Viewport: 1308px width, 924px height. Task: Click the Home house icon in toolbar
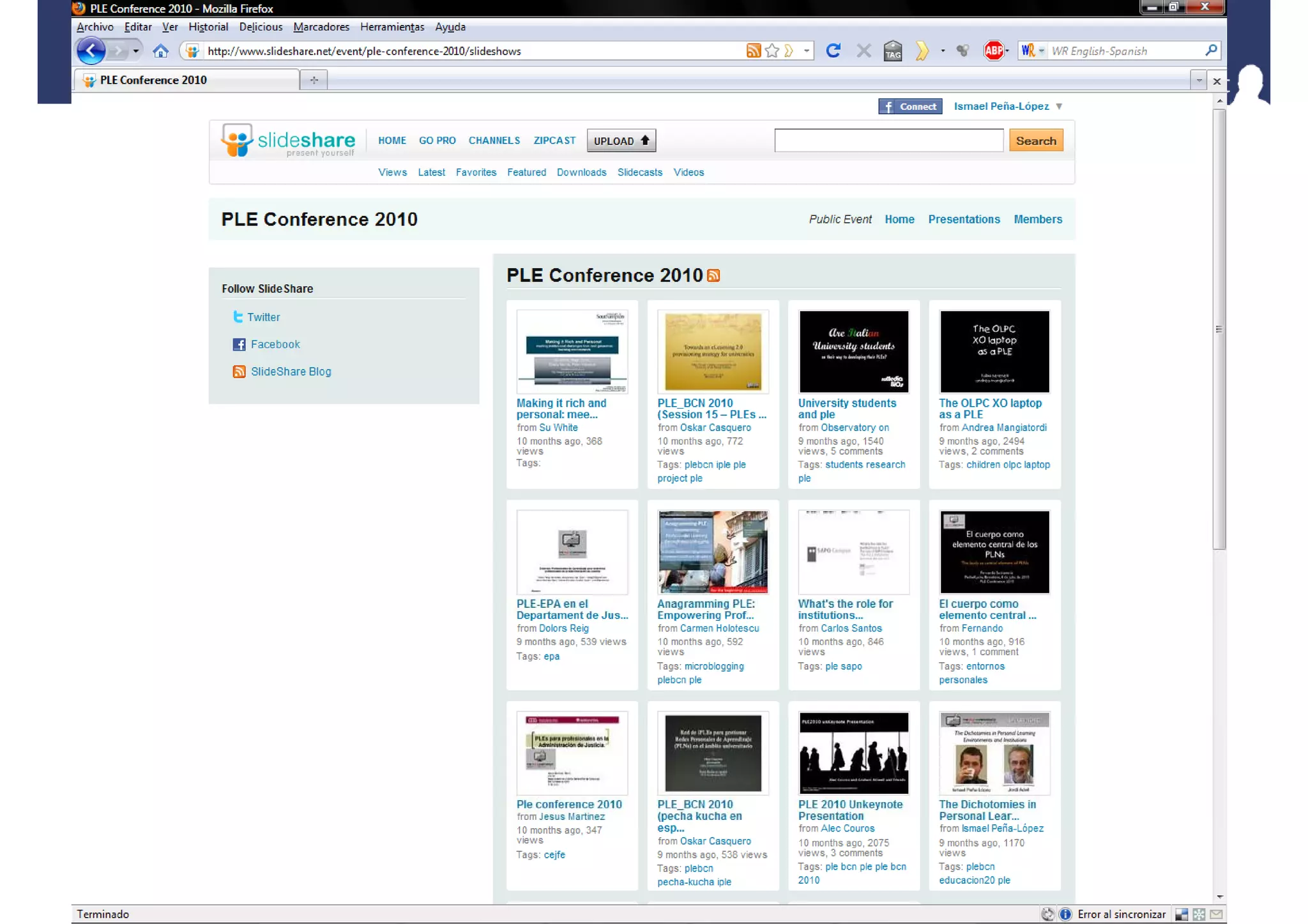tap(160, 50)
